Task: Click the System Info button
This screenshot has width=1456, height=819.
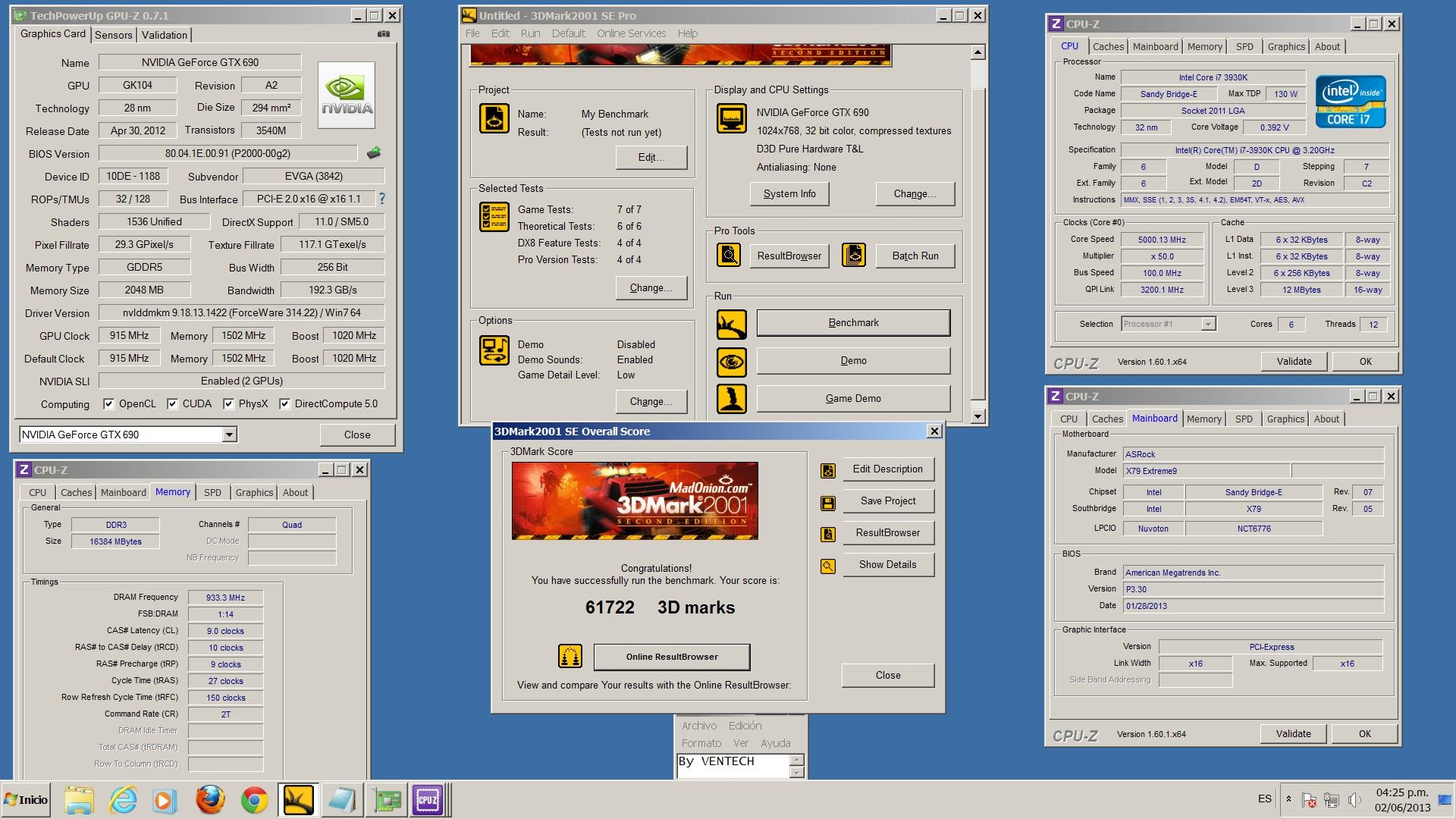Action: tap(789, 193)
